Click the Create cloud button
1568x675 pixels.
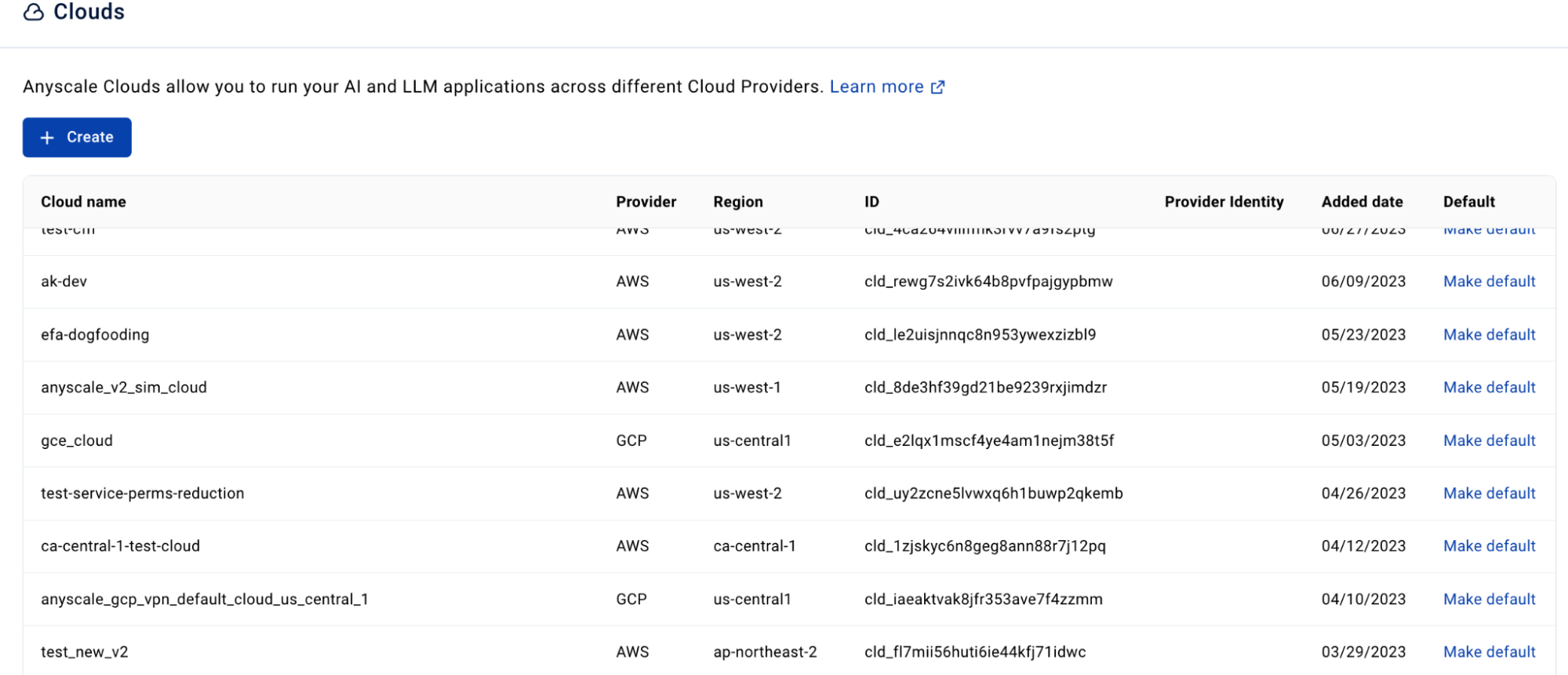coord(77,137)
